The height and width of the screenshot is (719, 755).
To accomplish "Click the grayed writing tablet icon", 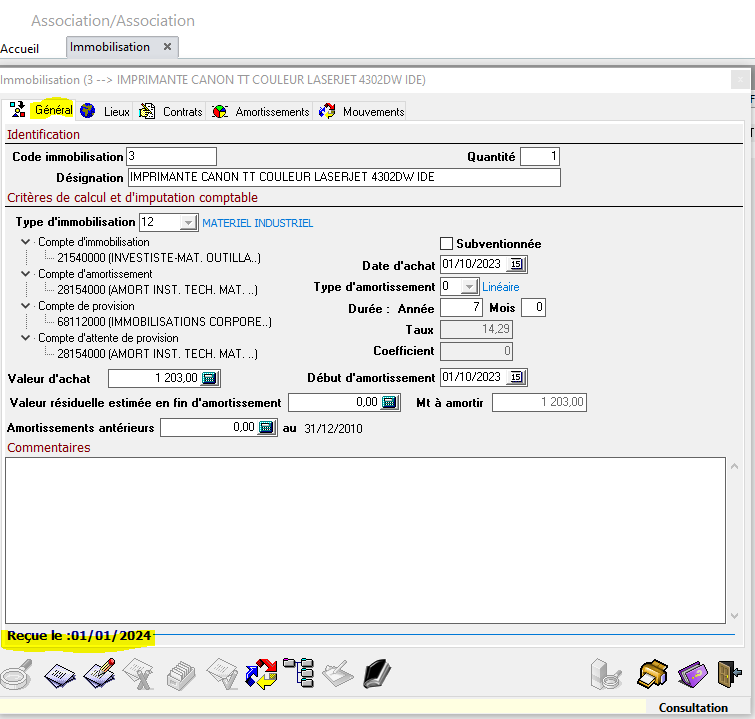I will [338, 674].
